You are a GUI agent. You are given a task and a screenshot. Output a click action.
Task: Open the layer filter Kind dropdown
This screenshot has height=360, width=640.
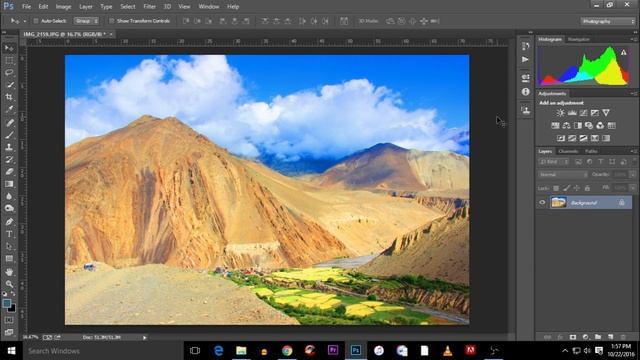(x=554, y=162)
